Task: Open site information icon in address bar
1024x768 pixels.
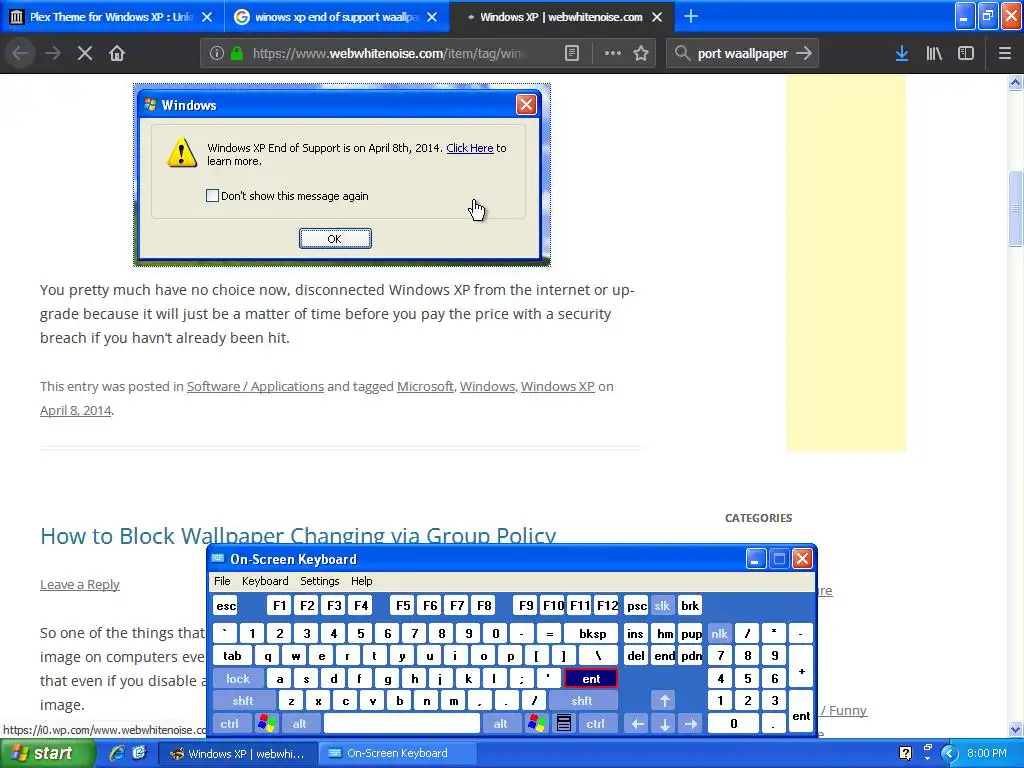Action: (x=217, y=54)
